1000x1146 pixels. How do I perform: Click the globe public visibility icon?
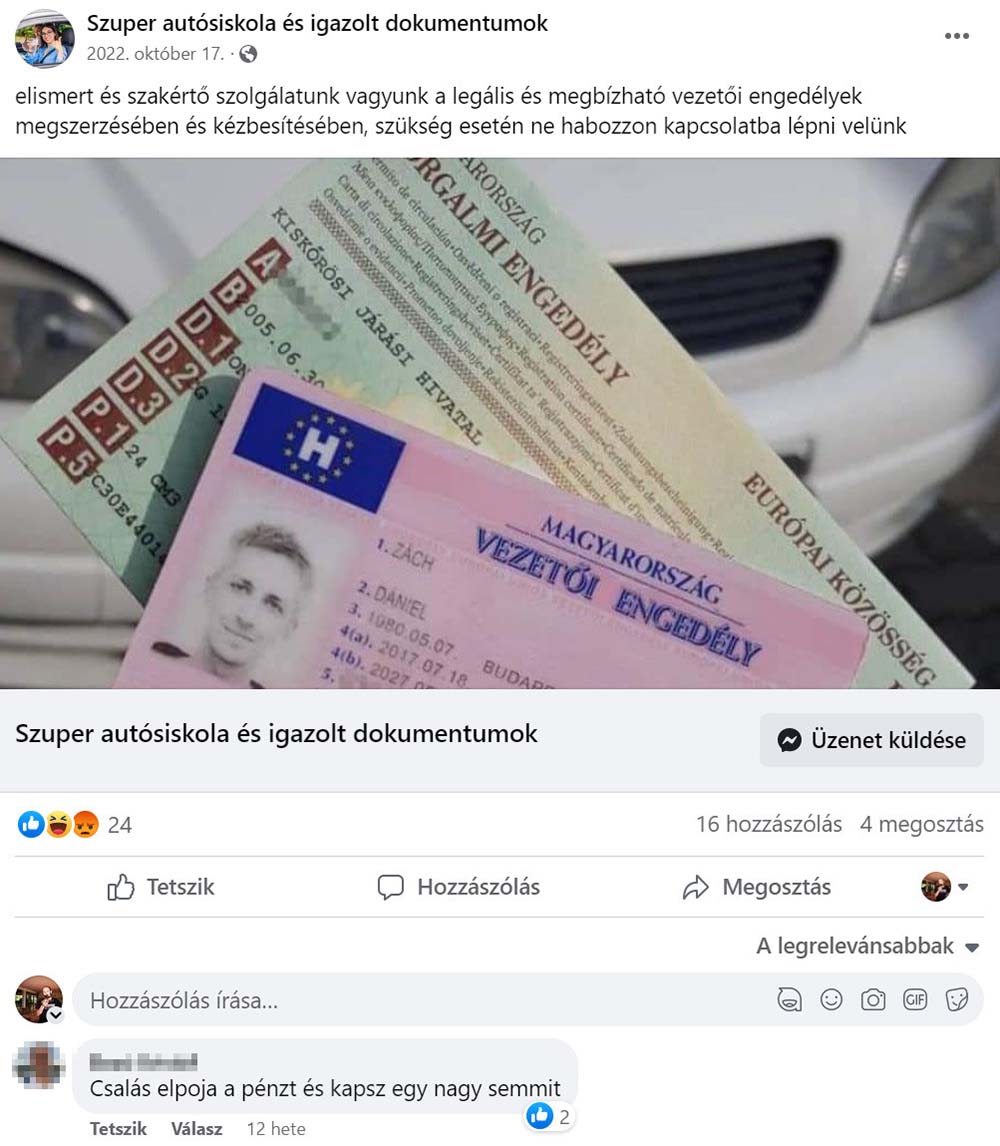tap(249, 54)
